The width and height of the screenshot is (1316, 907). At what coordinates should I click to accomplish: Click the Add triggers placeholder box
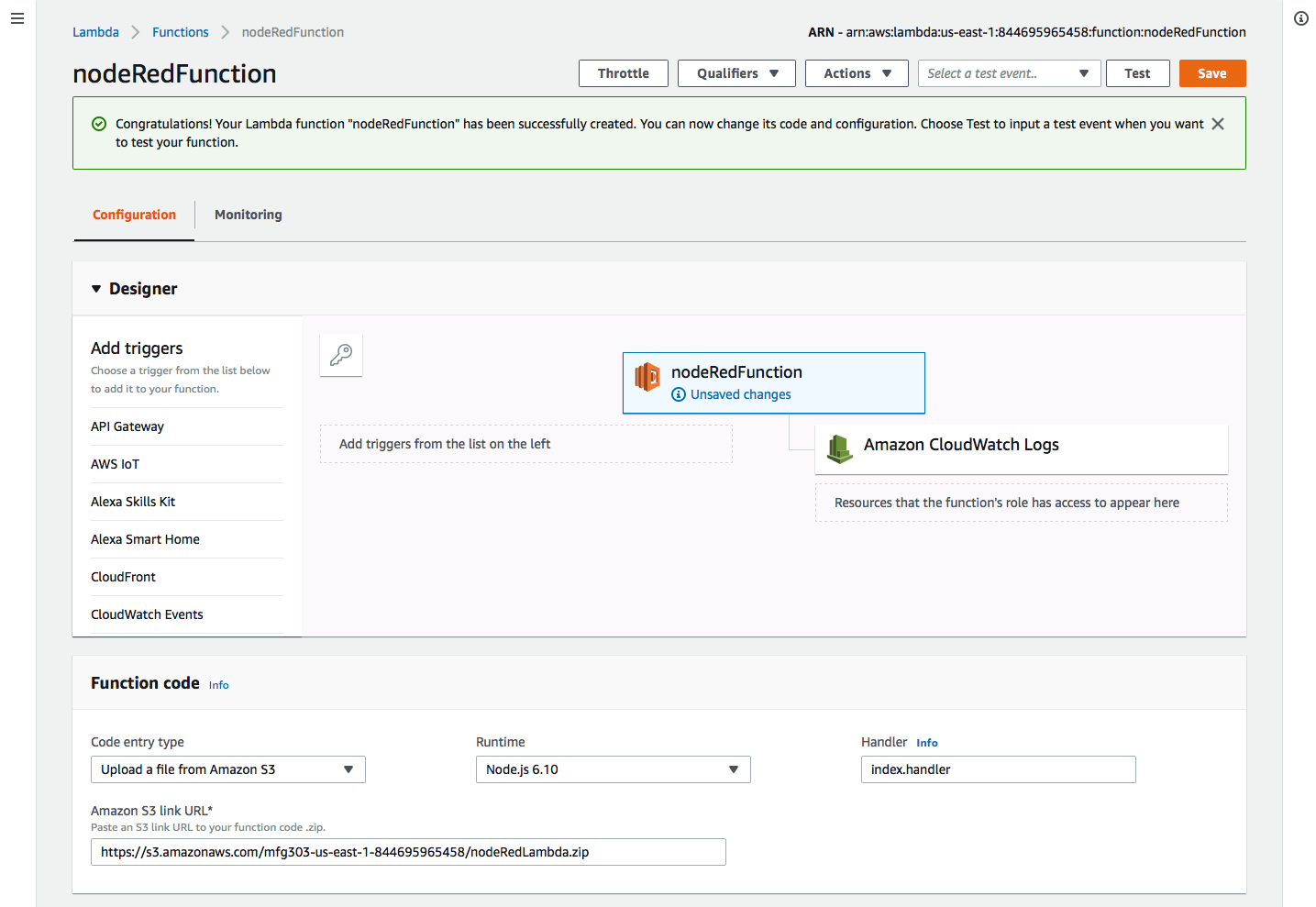pyautogui.click(x=526, y=444)
